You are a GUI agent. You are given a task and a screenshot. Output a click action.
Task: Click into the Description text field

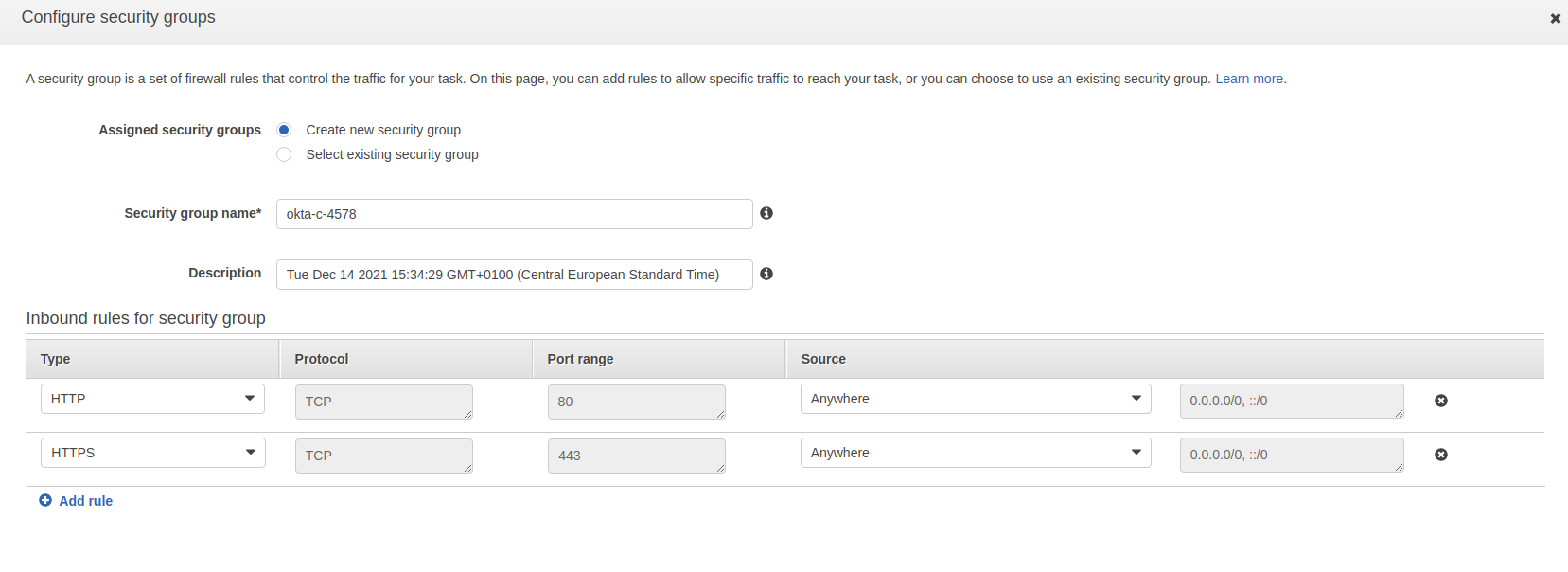pyautogui.click(x=514, y=275)
